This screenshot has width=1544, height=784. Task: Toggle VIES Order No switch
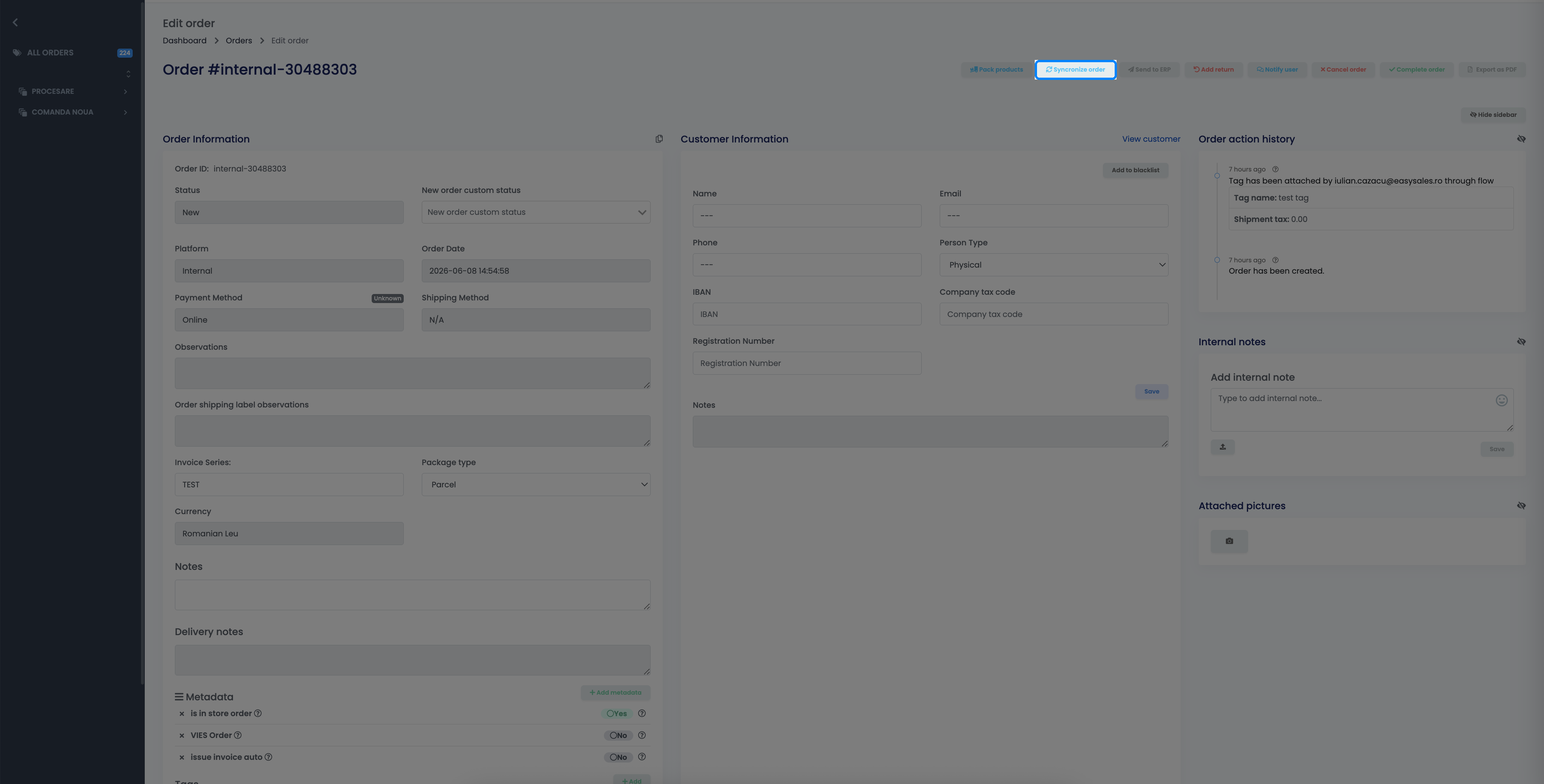(x=618, y=735)
